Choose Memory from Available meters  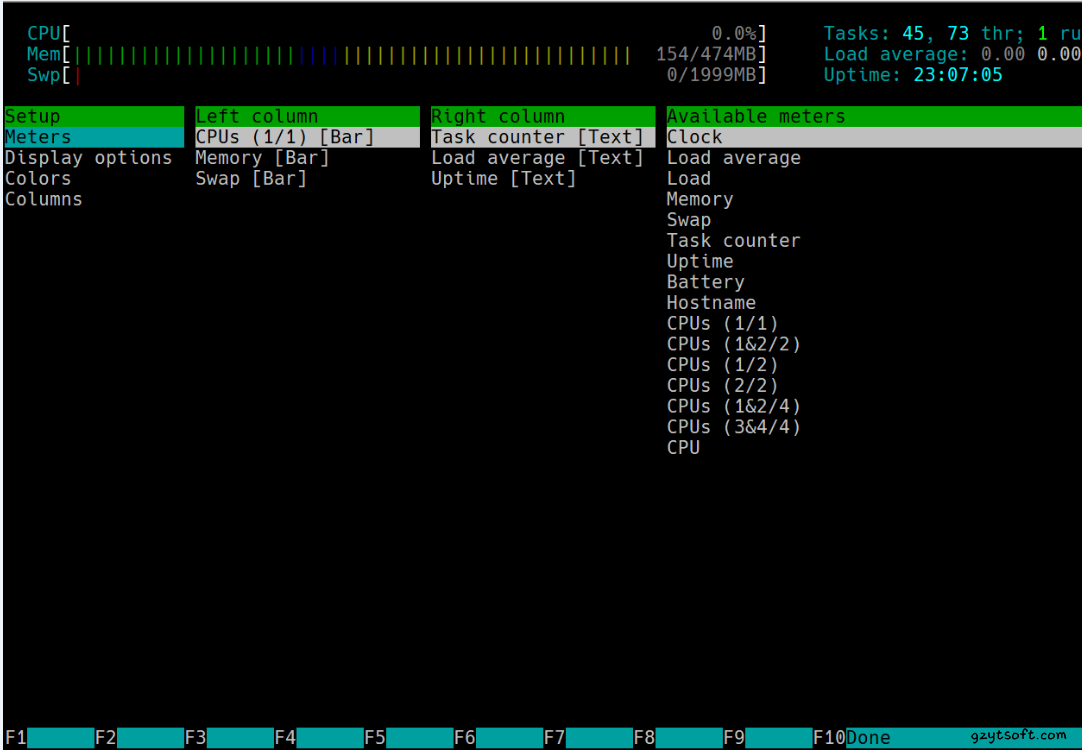tap(700, 199)
